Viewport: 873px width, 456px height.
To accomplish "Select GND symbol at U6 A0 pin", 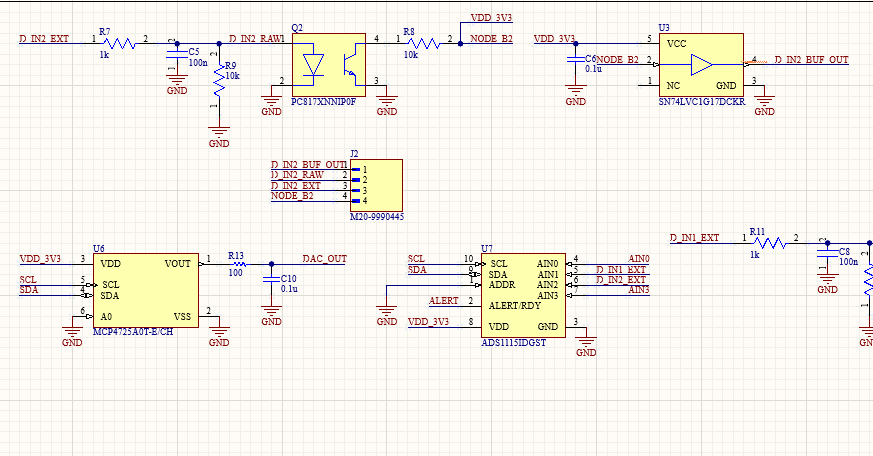I will (x=72, y=337).
